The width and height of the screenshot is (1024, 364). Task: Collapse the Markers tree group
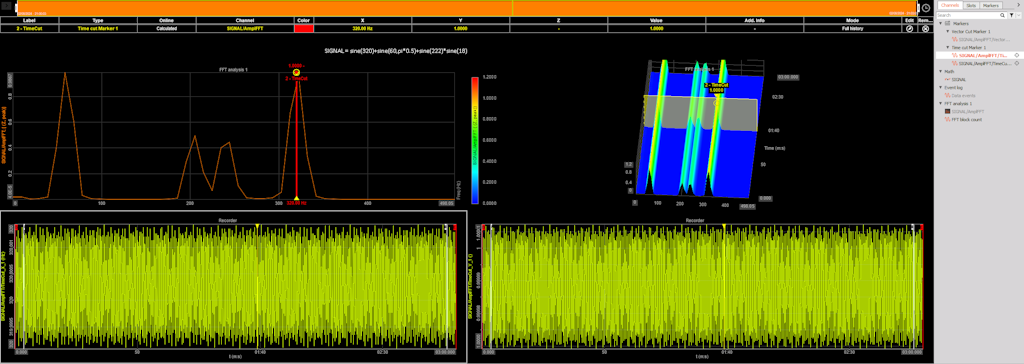click(941, 23)
